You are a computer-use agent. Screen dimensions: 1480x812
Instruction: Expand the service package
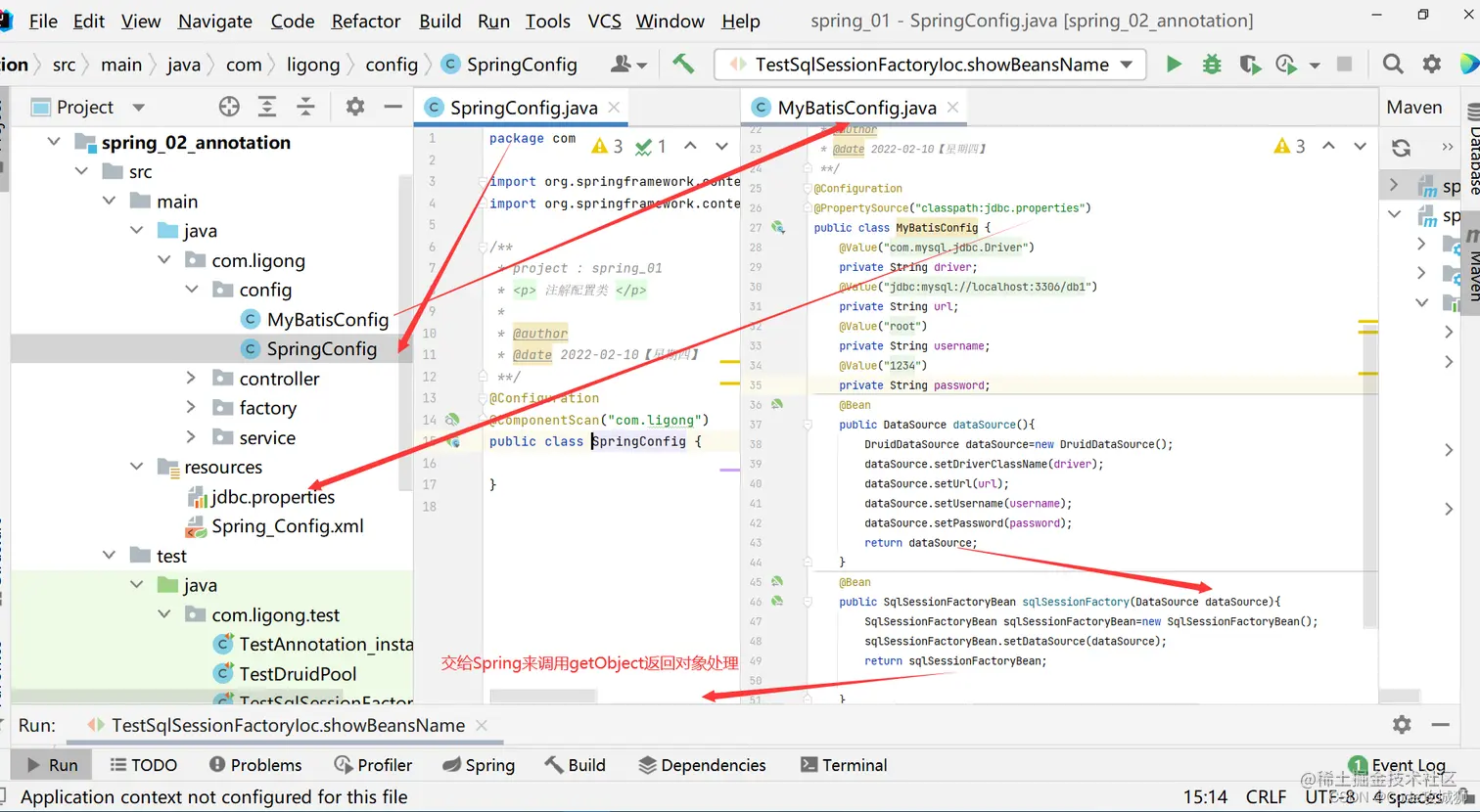pyautogui.click(x=191, y=437)
